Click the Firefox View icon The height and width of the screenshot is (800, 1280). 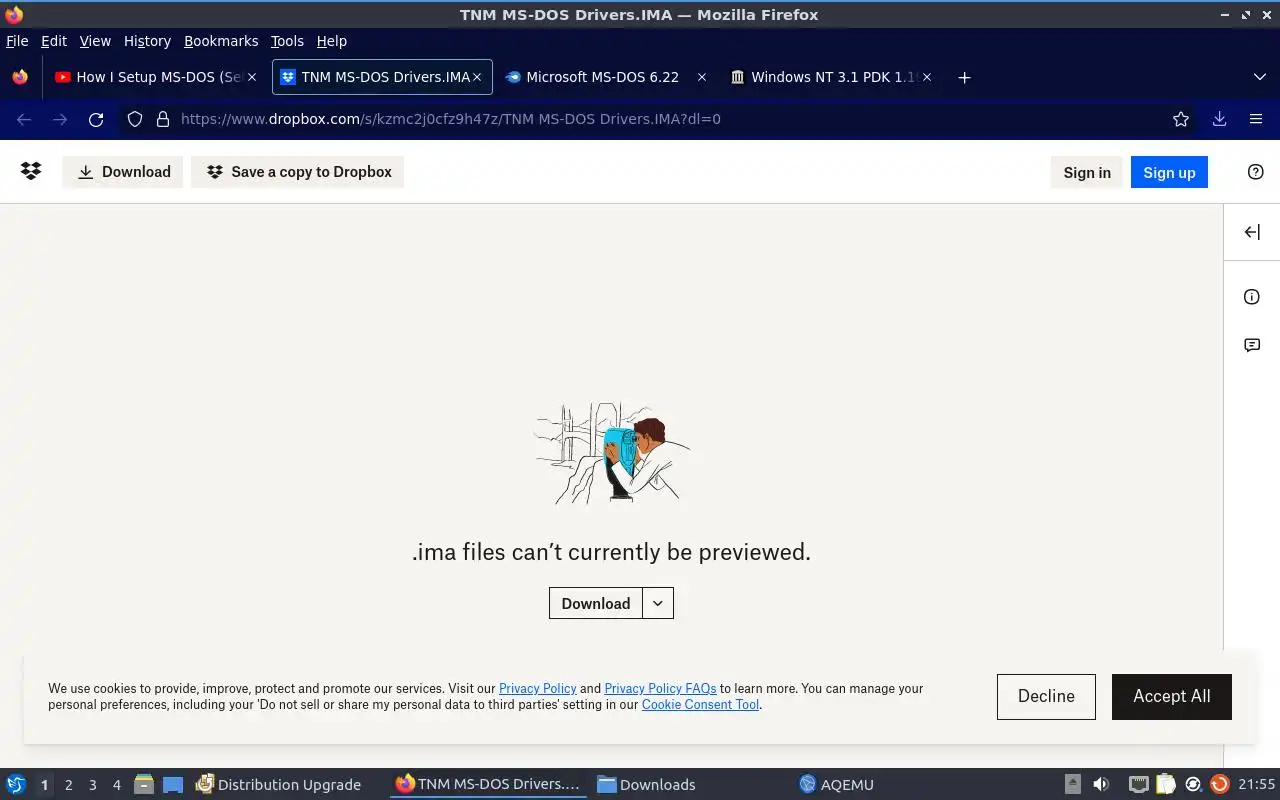[20, 77]
